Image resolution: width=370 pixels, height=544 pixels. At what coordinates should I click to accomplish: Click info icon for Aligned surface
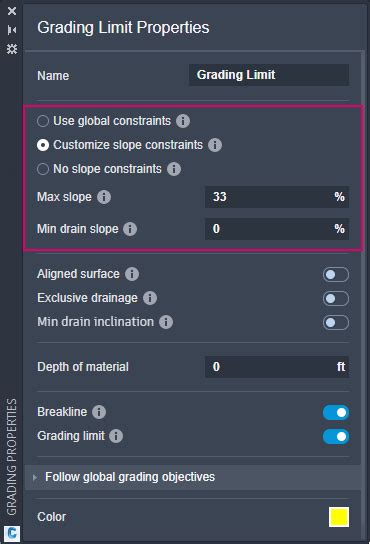132,274
